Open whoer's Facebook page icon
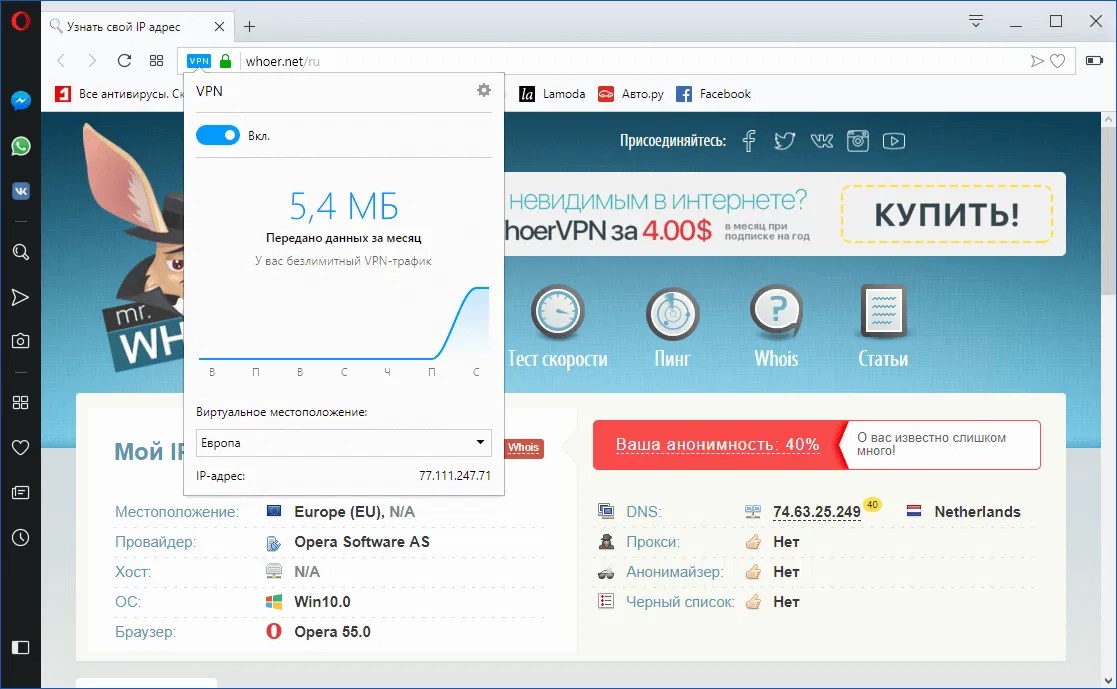The height and width of the screenshot is (689, 1117). click(749, 141)
